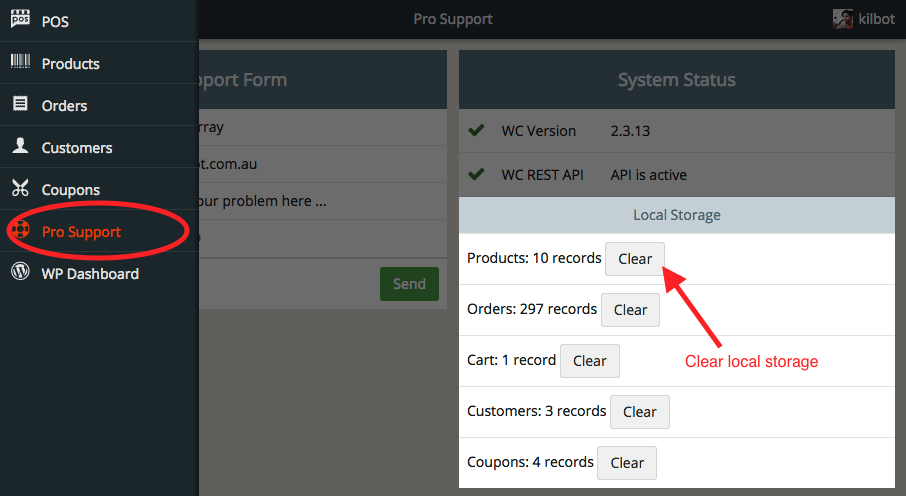Click the Customers person icon
Image resolution: width=906 pixels, height=496 pixels.
click(20, 146)
